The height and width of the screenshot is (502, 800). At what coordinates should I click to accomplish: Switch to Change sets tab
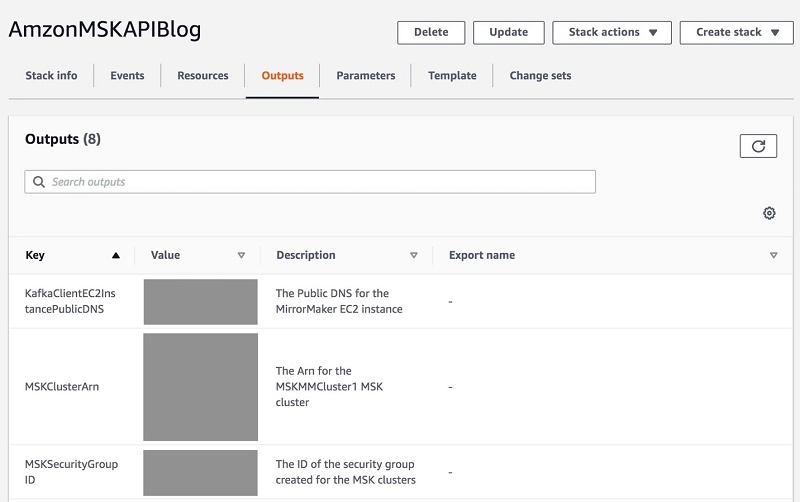(540, 75)
